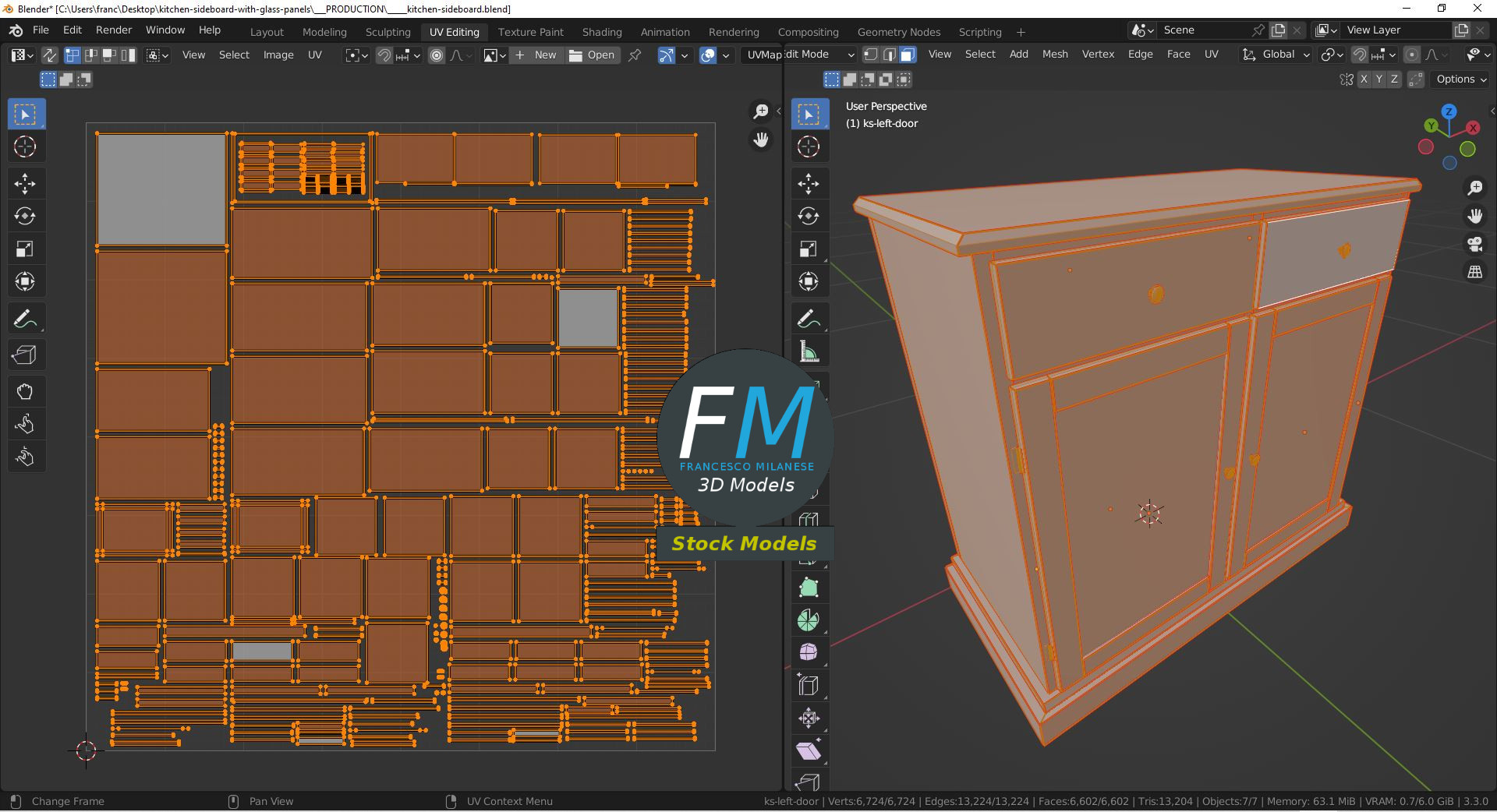Open the Image menu in UV editor
Screen dimensions: 1497x812
point(278,55)
